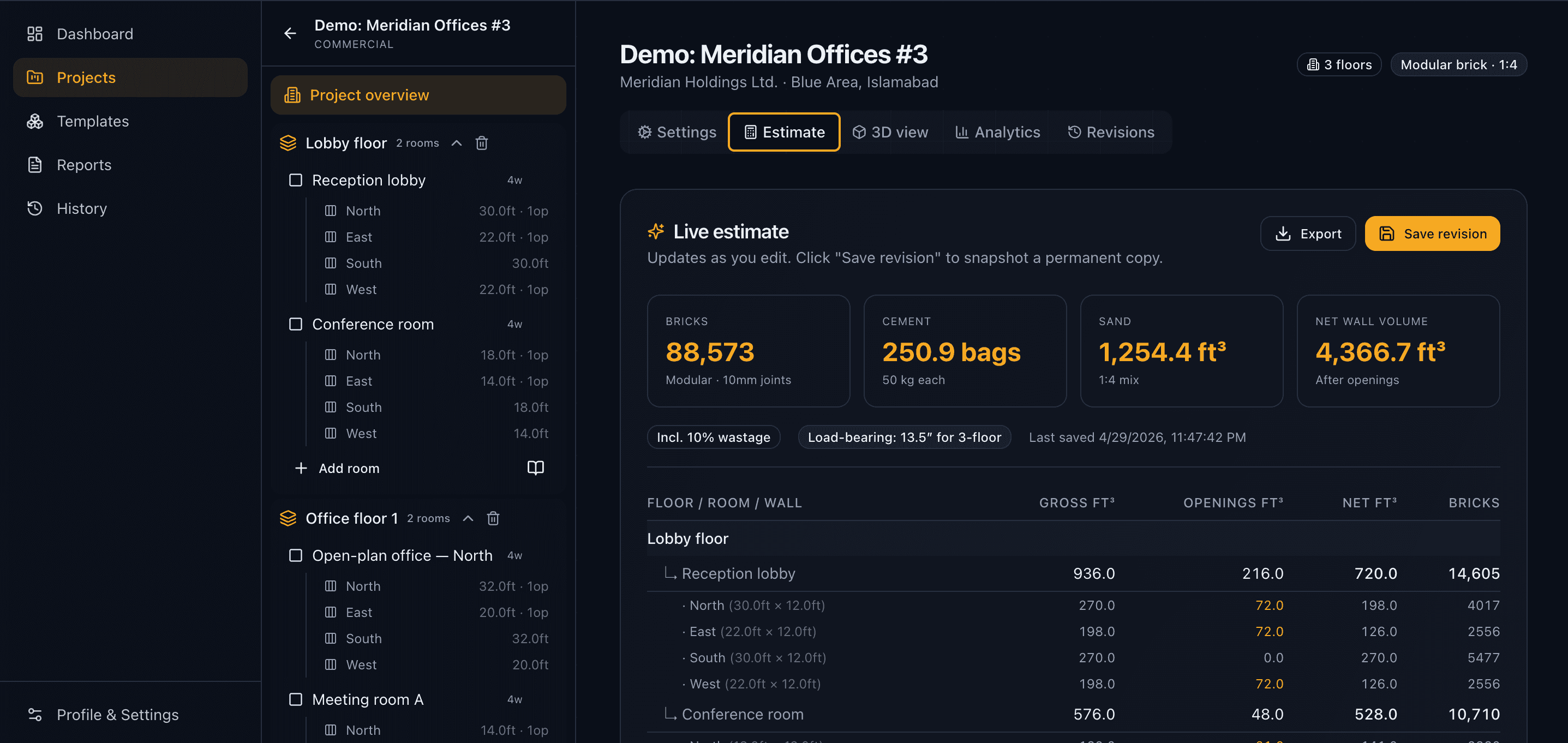Click the wall icon for Conference room South
Image resolution: width=1568 pixels, height=743 pixels.
point(331,407)
